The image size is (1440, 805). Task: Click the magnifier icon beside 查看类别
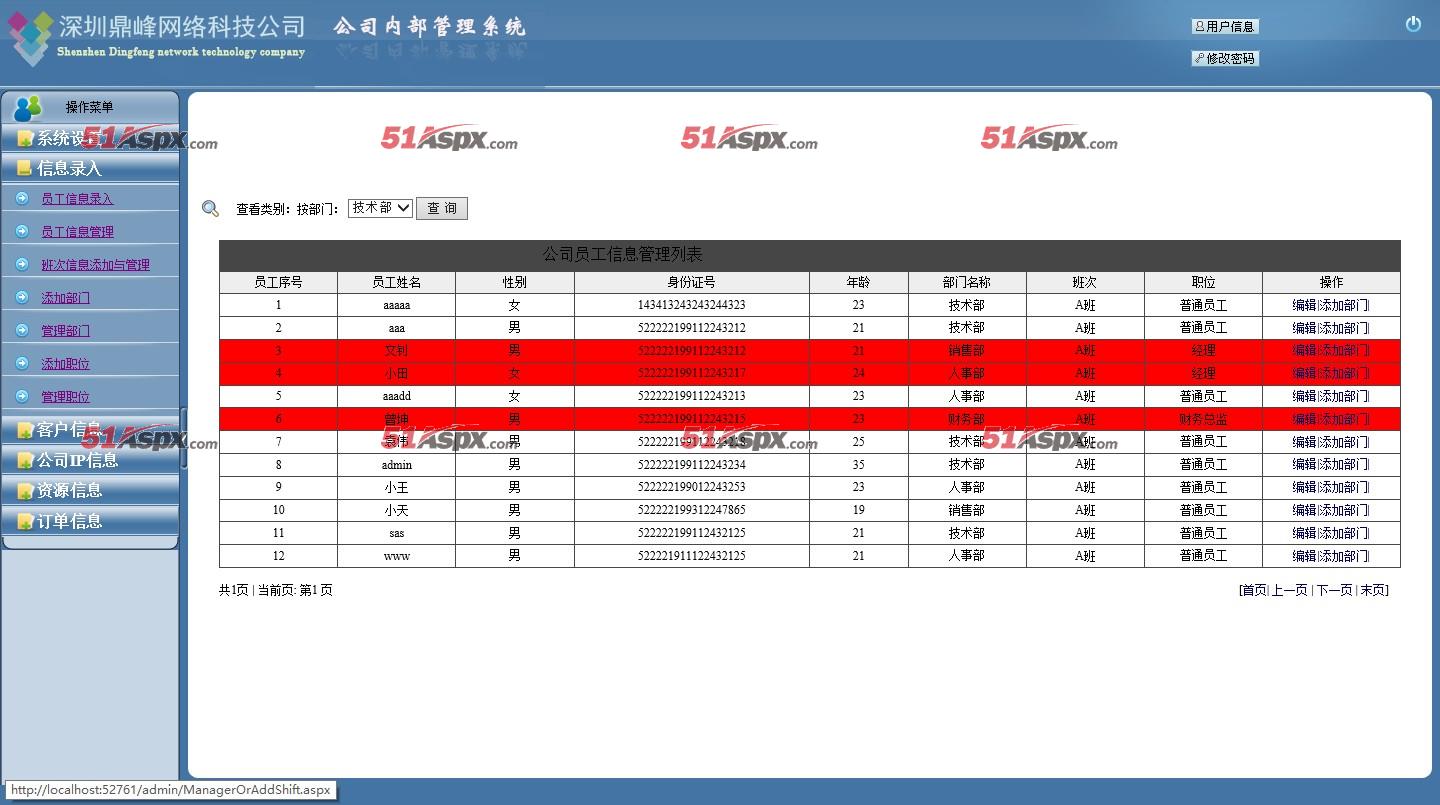click(210, 208)
